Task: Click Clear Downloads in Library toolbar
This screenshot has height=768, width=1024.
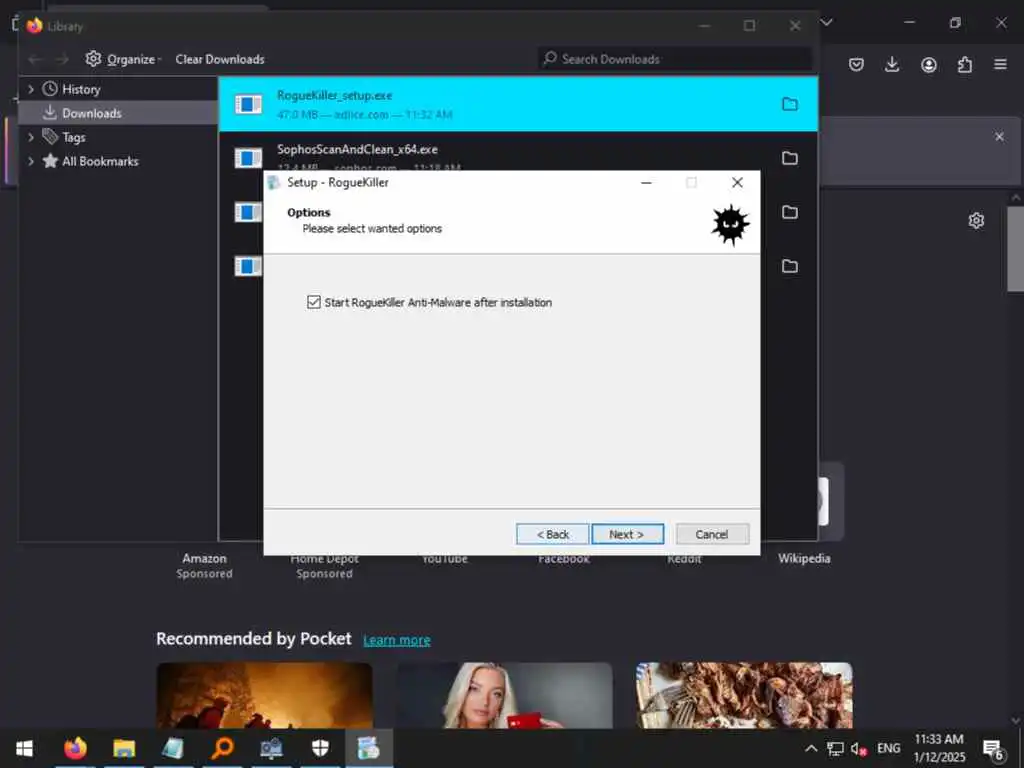Action: pos(219,59)
